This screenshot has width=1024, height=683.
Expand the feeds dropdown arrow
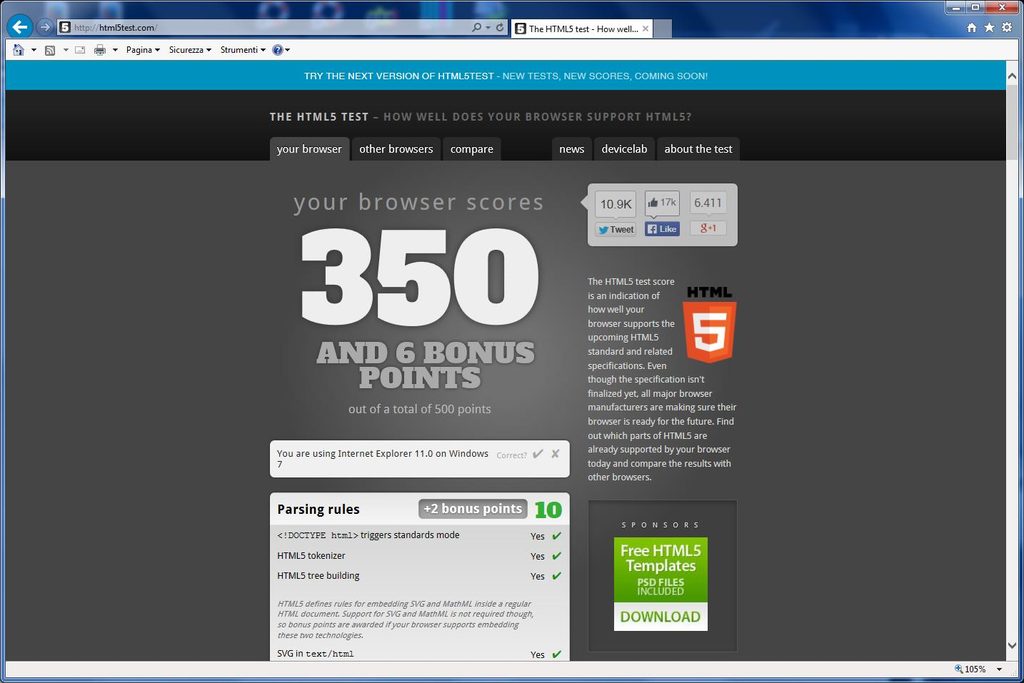[65, 50]
